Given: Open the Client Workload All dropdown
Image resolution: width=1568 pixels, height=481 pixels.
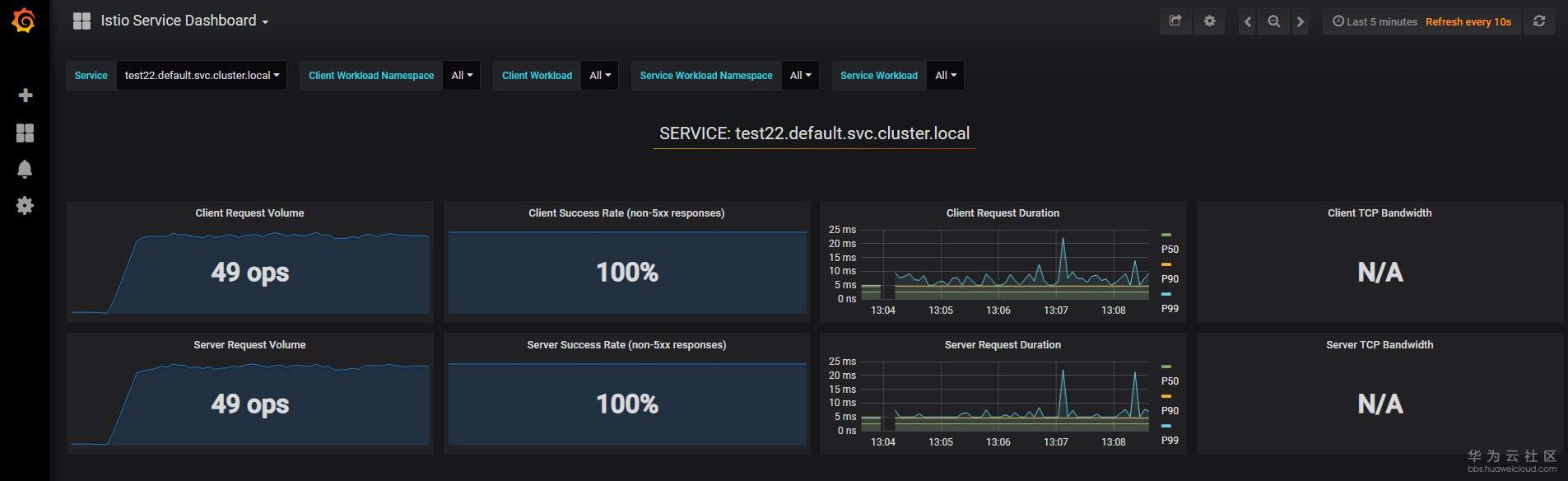Looking at the screenshot, I should tap(600, 75).
